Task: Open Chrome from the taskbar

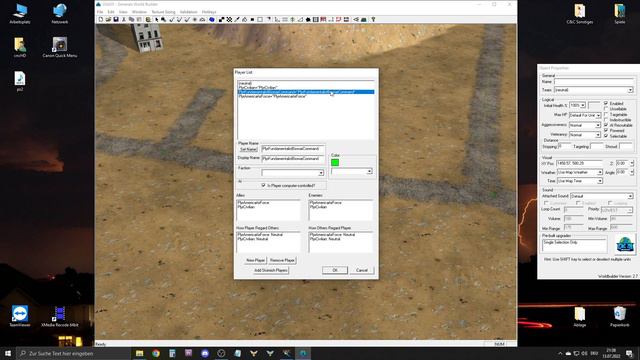Action: (156, 353)
